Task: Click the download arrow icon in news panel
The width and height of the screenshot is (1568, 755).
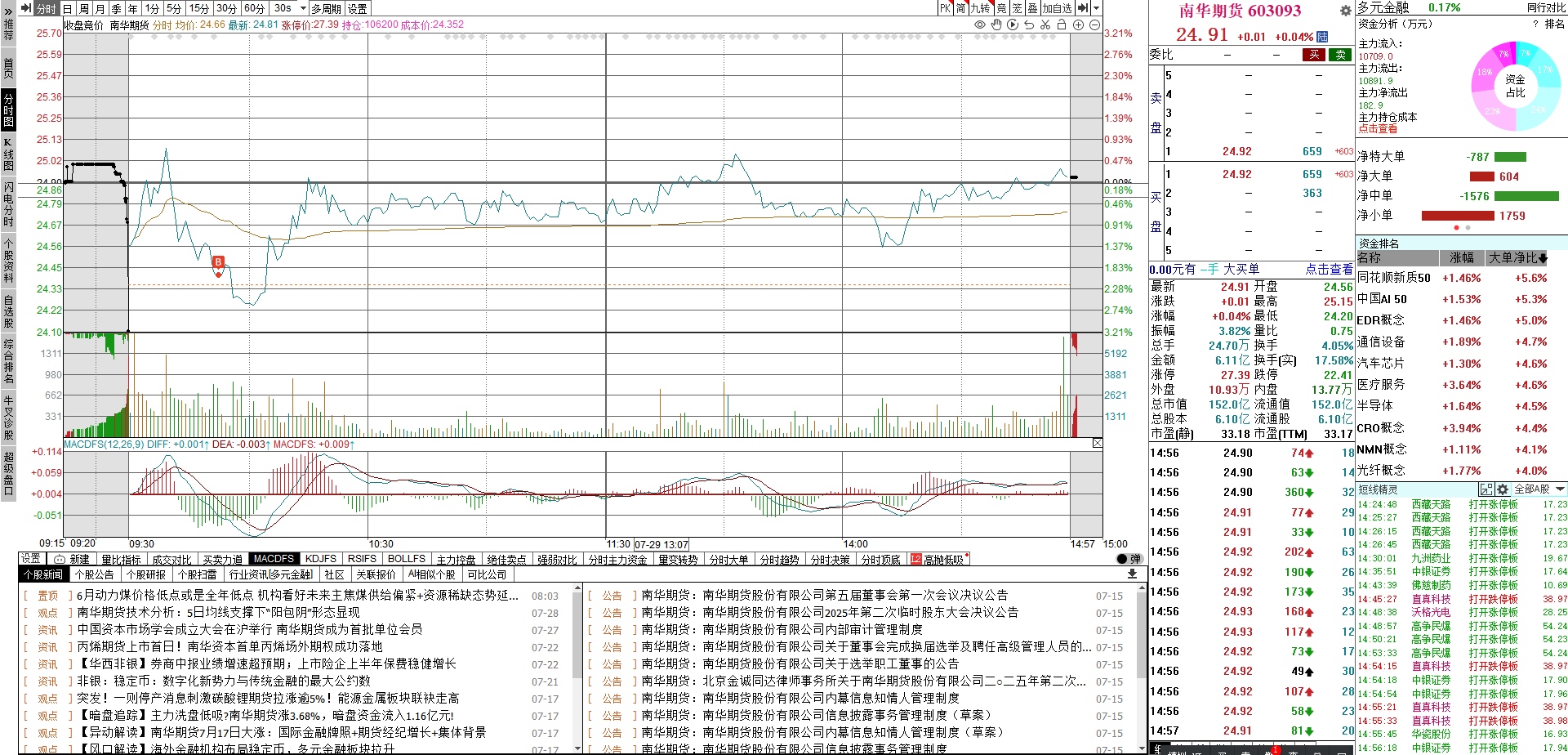Action: [1132, 574]
